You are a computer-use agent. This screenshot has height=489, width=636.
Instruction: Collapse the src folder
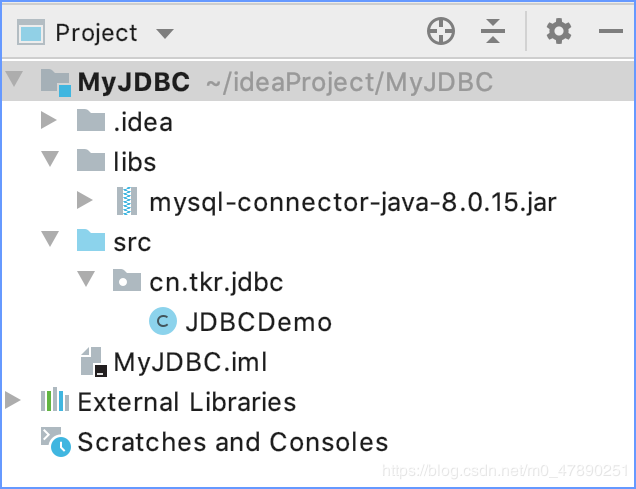tap(49, 242)
